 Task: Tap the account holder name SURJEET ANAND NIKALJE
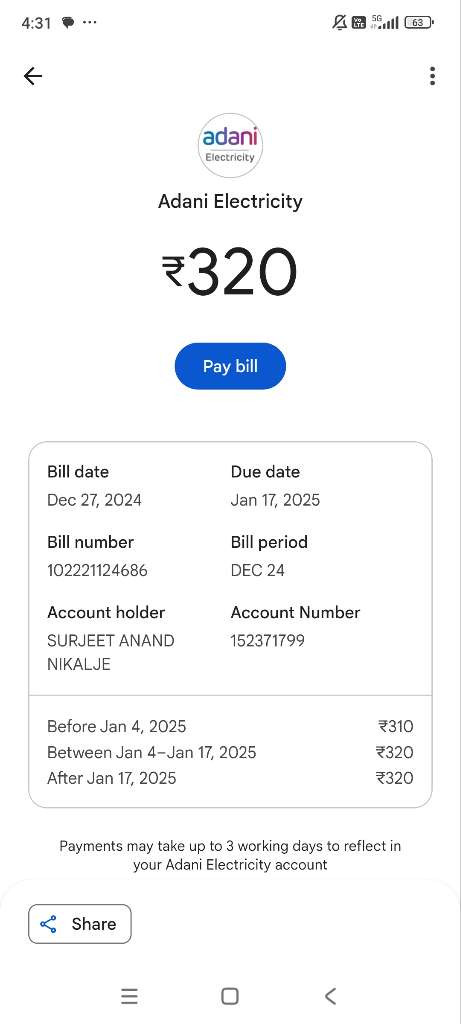(110, 652)
